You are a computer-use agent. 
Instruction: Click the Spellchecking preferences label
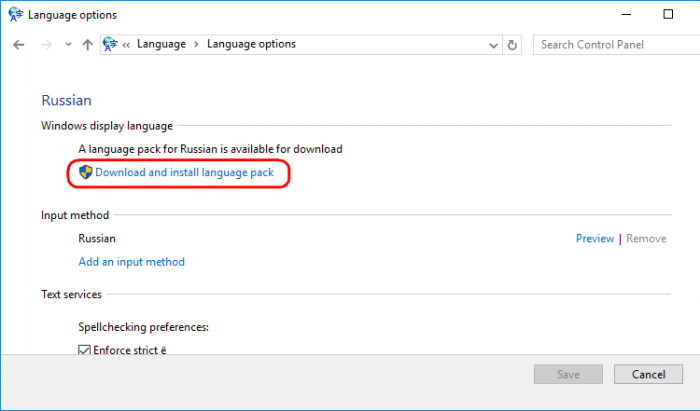coord(143,327)
